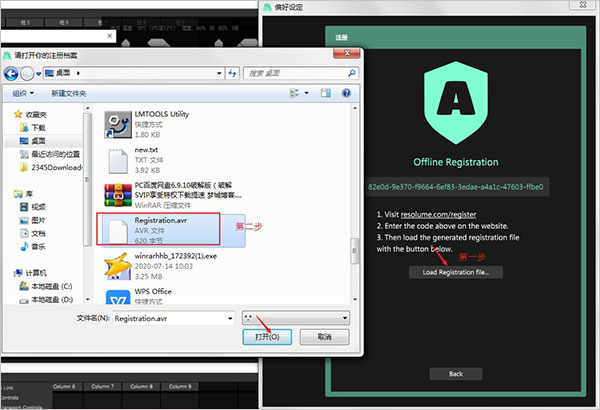Select the winrarhhb_172392(1).exe file icon
600x410 pixels.
(118, 266)
